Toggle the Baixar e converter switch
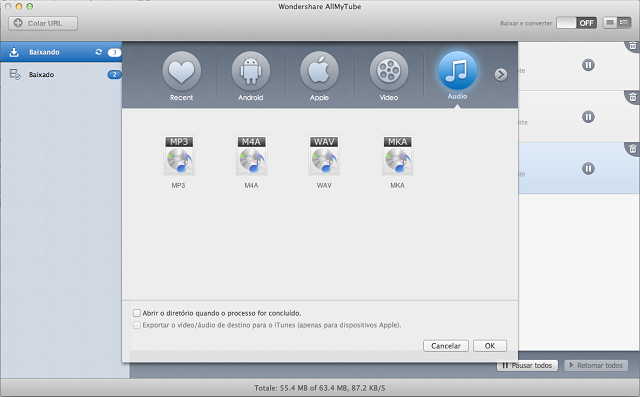 tap(576, 23)
